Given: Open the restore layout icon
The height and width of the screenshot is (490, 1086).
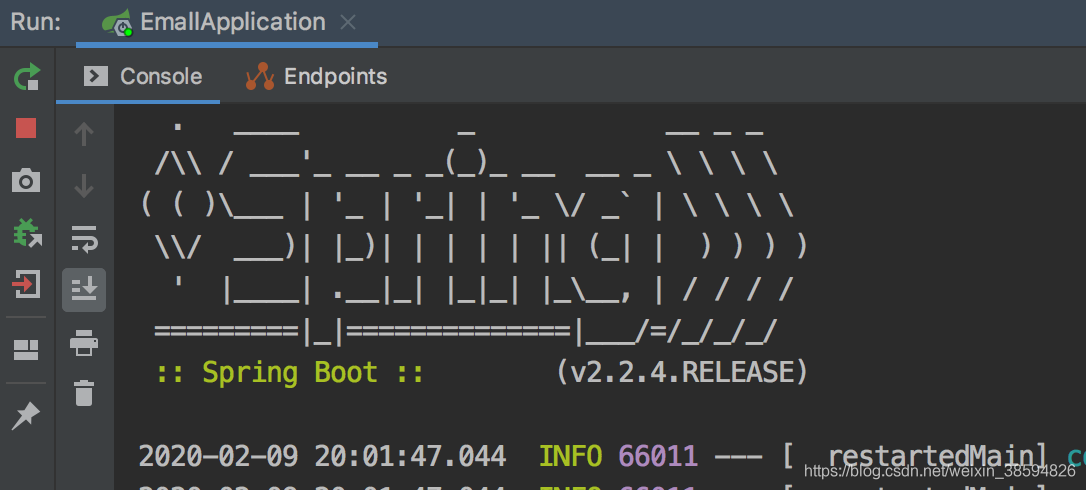Looking at the screenshot, I should pyautogui.click(x=26, y=349).
